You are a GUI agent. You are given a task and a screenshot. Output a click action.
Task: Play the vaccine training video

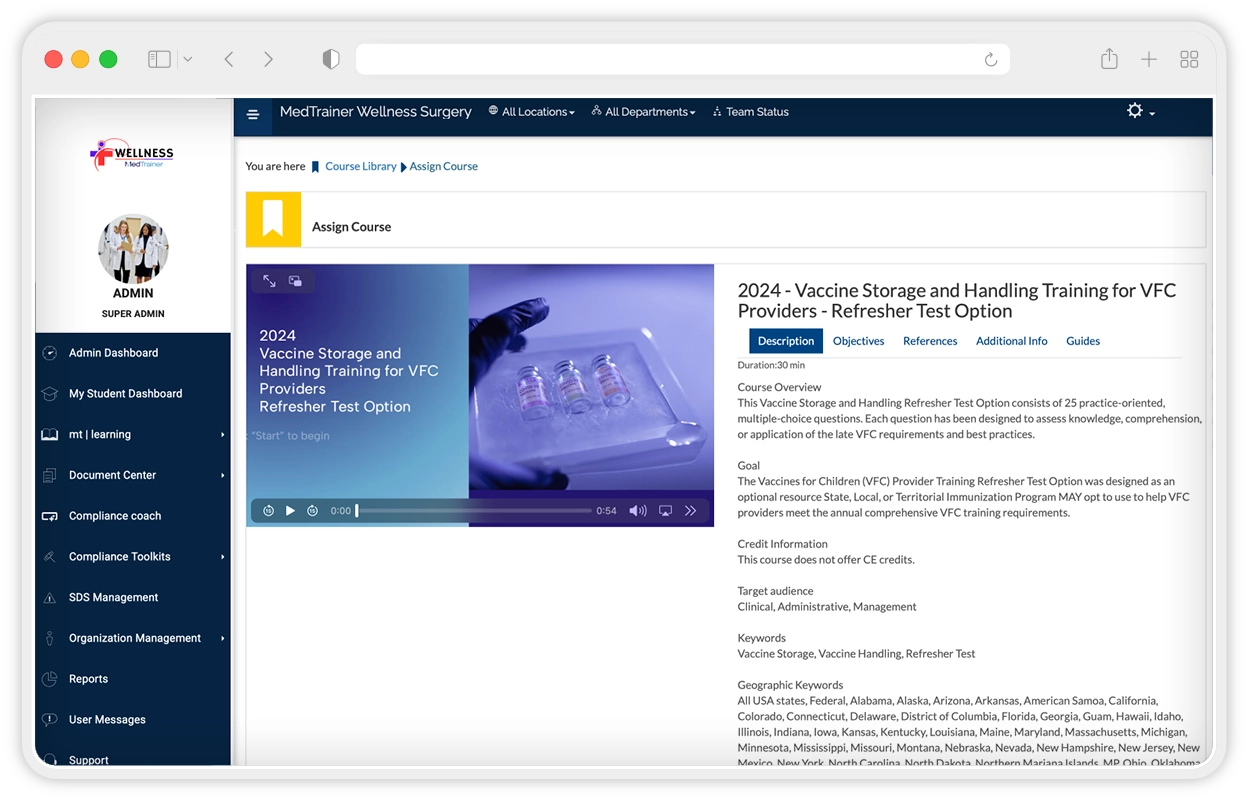click(290, 511)
